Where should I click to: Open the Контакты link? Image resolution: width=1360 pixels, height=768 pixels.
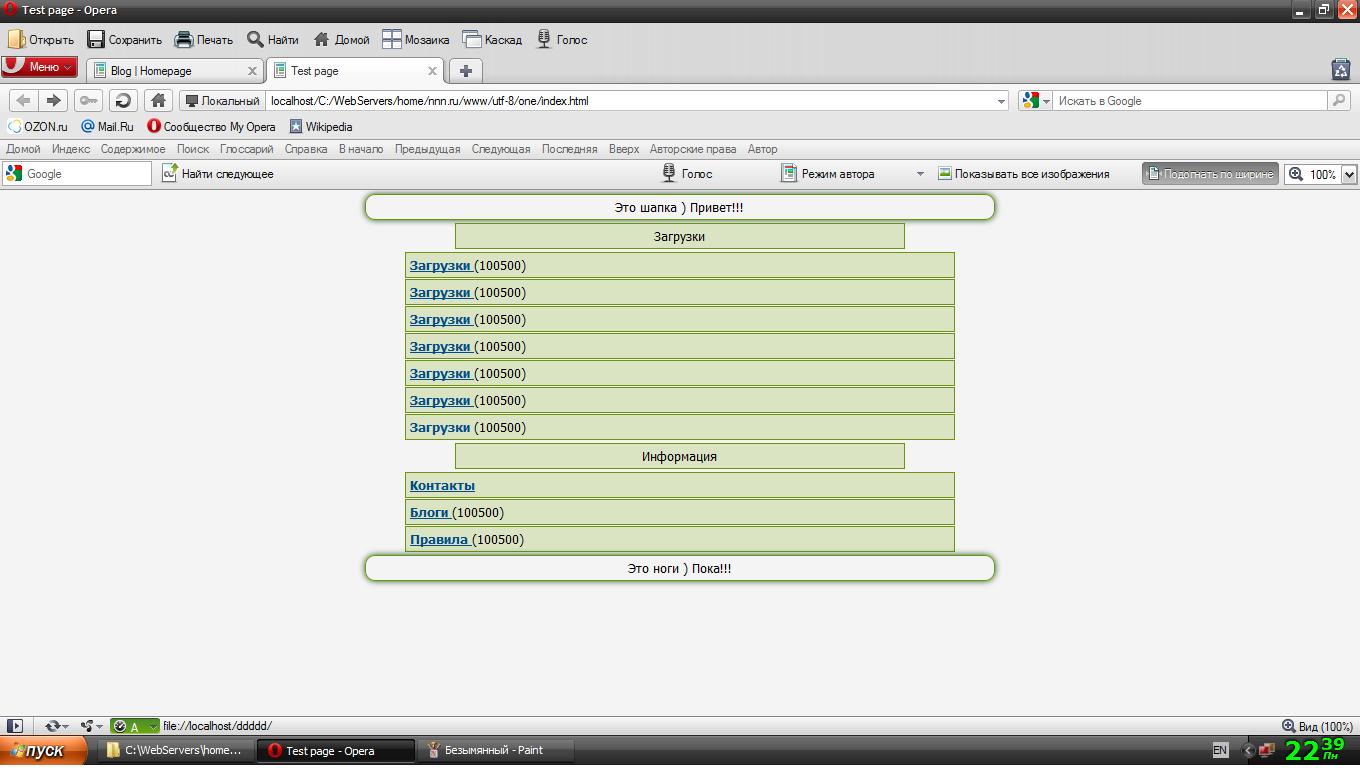click(442, 486)
